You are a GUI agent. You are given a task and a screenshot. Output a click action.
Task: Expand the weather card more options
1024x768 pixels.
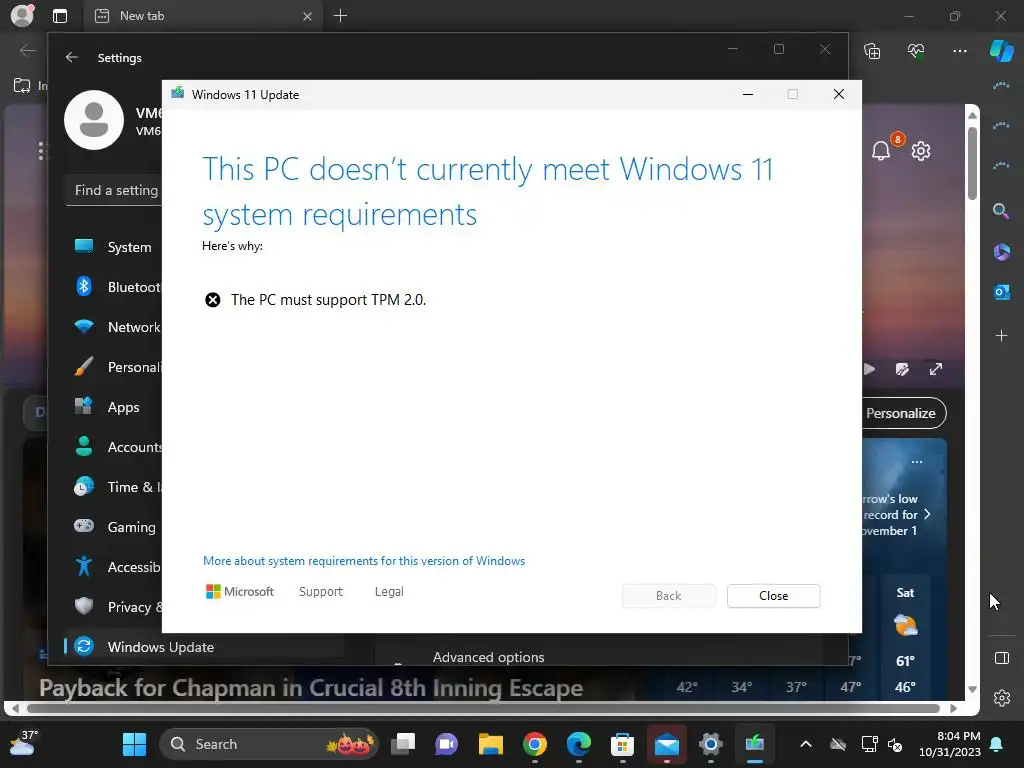coord(917,462)
